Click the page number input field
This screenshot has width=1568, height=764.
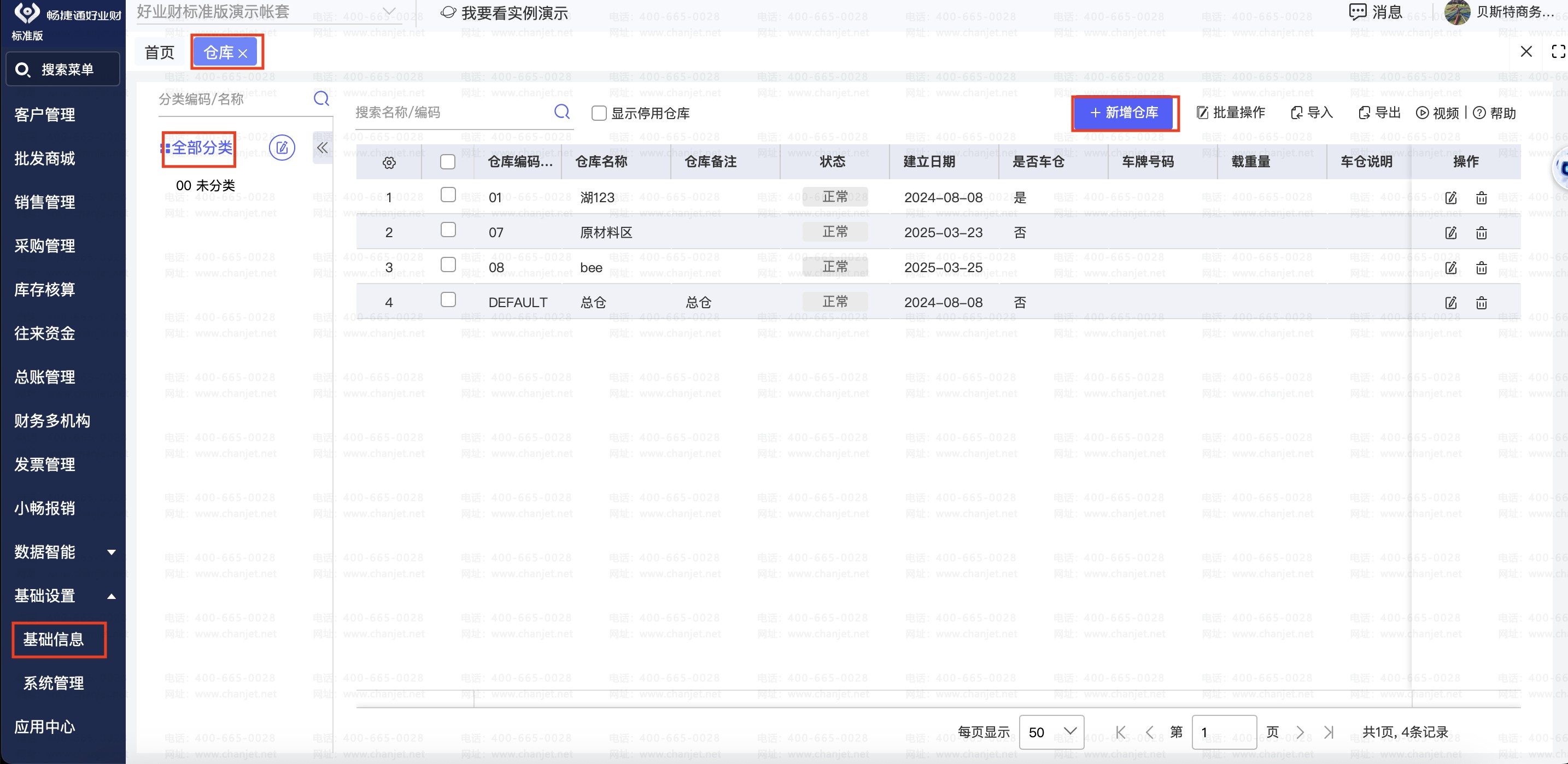click(x=1224, y=732)
